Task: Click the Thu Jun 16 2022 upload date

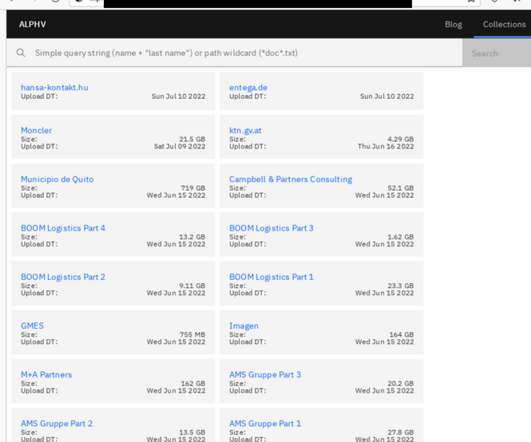Action: click(386, 146)
